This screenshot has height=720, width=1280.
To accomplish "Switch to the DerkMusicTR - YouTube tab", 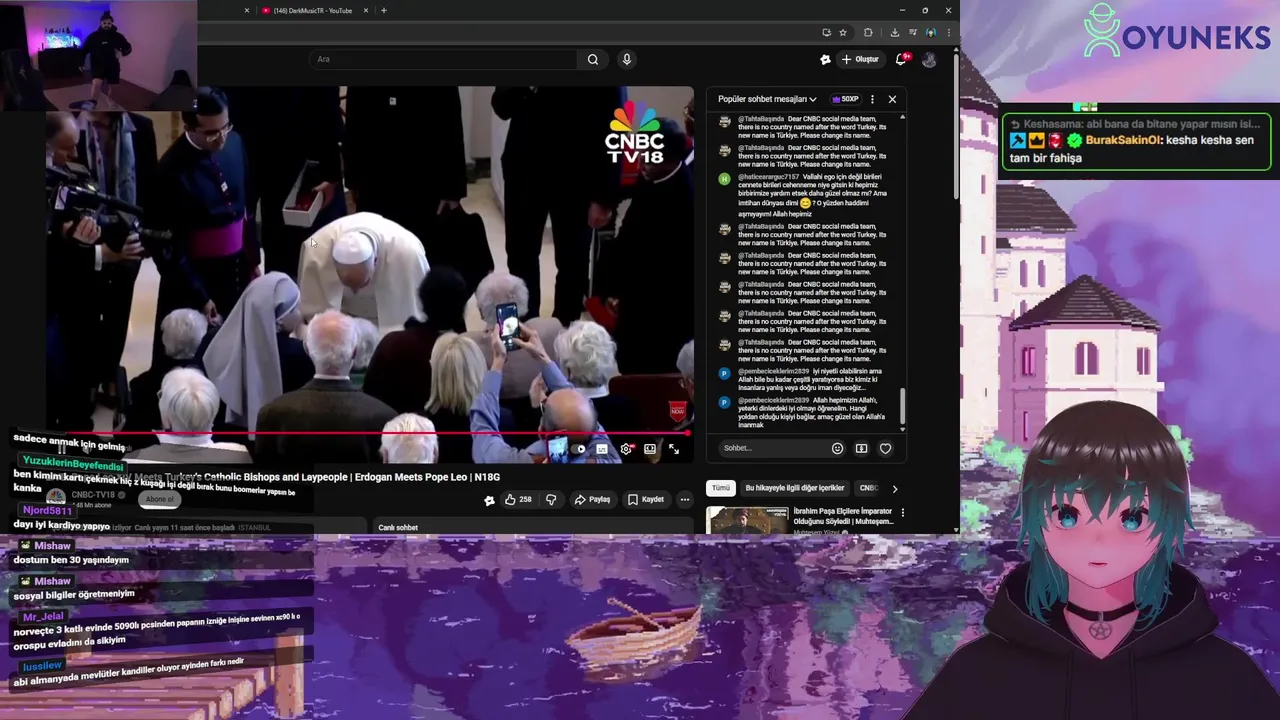I will (x=313, y=11).
